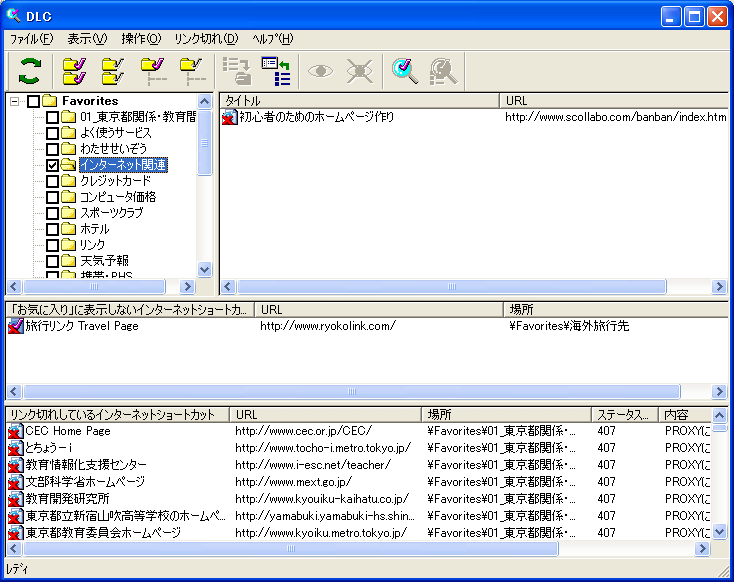The image size is (734, 582).
Task: Click the first double-folder checkmark toolbar icon
Action: tap(74, 70)
